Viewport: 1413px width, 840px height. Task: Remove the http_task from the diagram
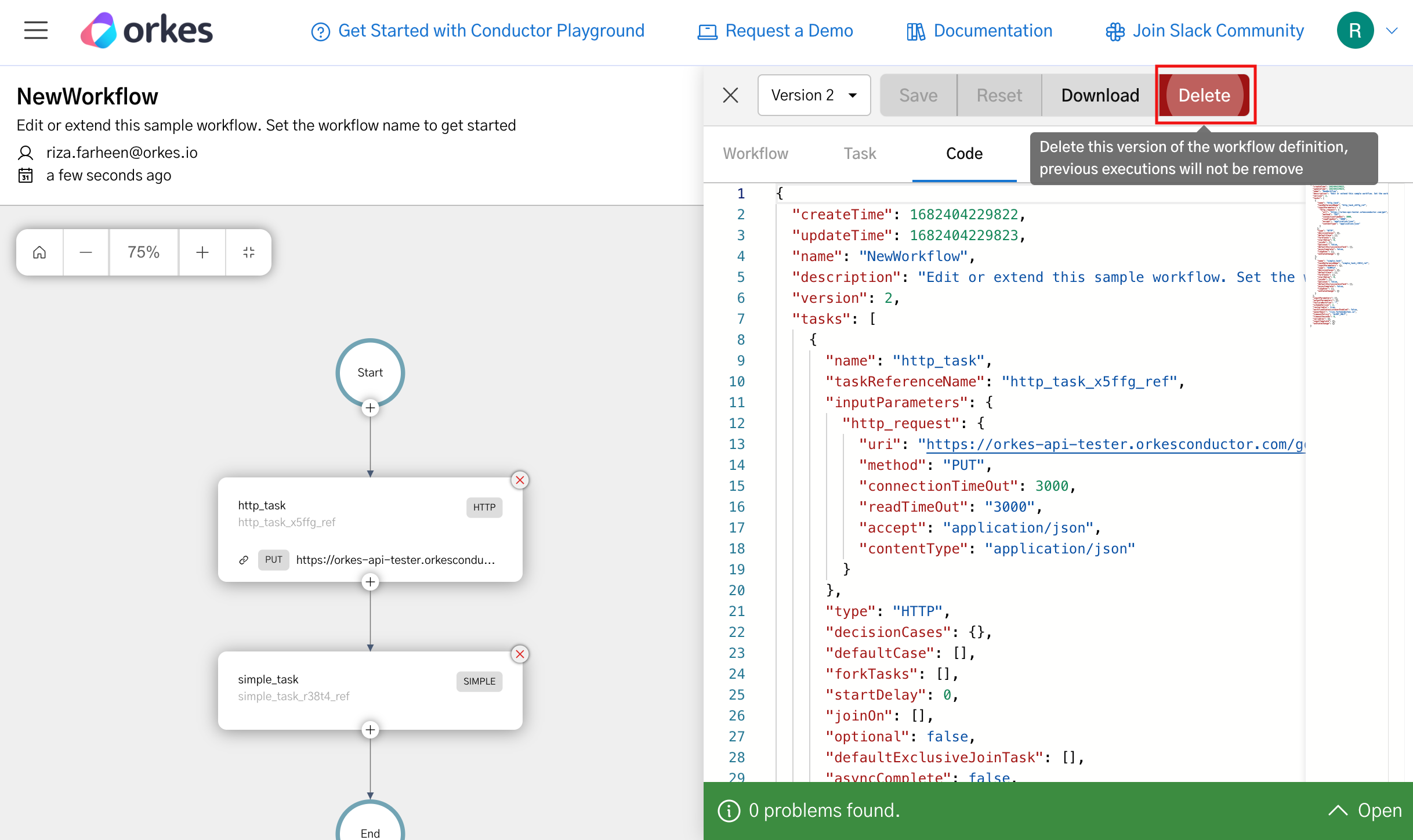tap(520, 480)
